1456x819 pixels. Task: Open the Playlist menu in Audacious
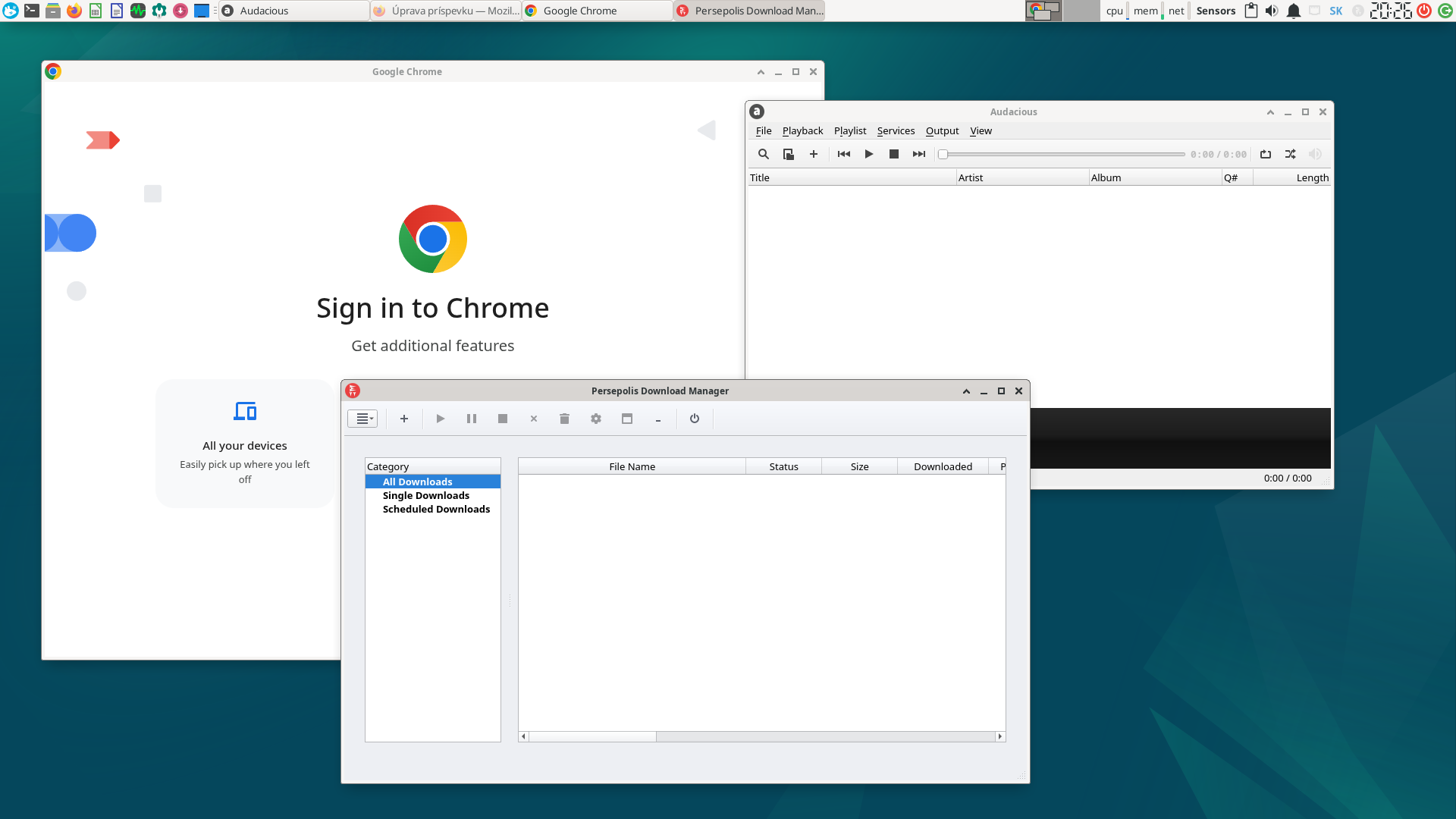pyautogui.click(x=850, y=130)
